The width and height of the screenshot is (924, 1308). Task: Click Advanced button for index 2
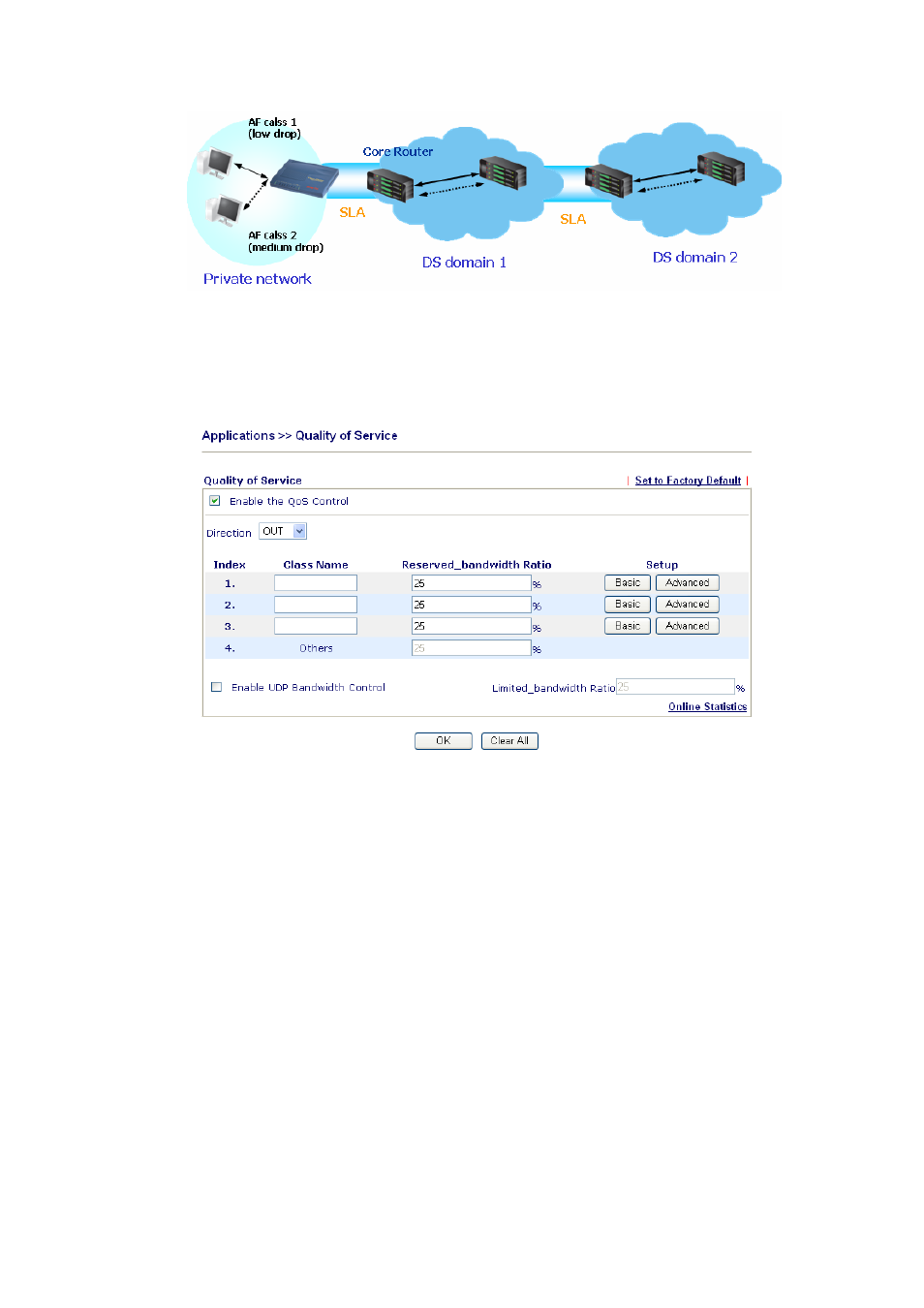[x=688, y=605]
